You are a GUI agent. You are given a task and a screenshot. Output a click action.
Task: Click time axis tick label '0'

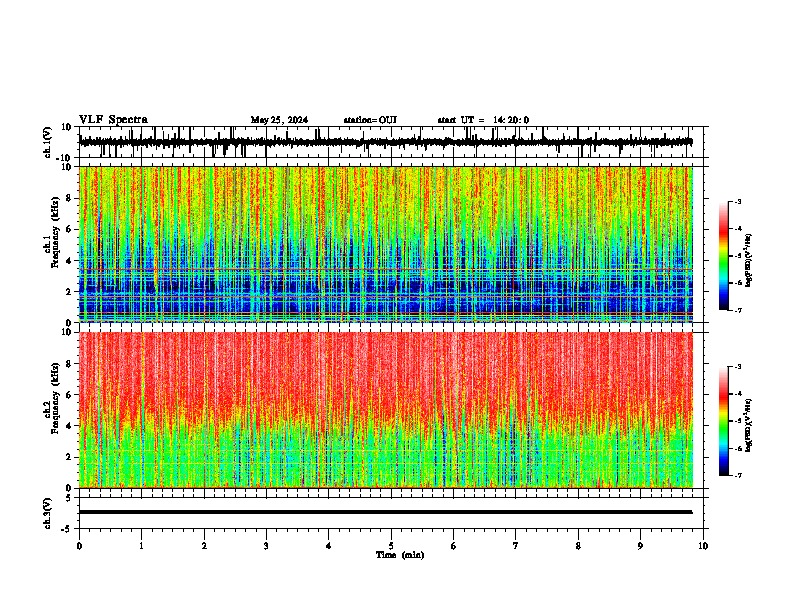79,546
